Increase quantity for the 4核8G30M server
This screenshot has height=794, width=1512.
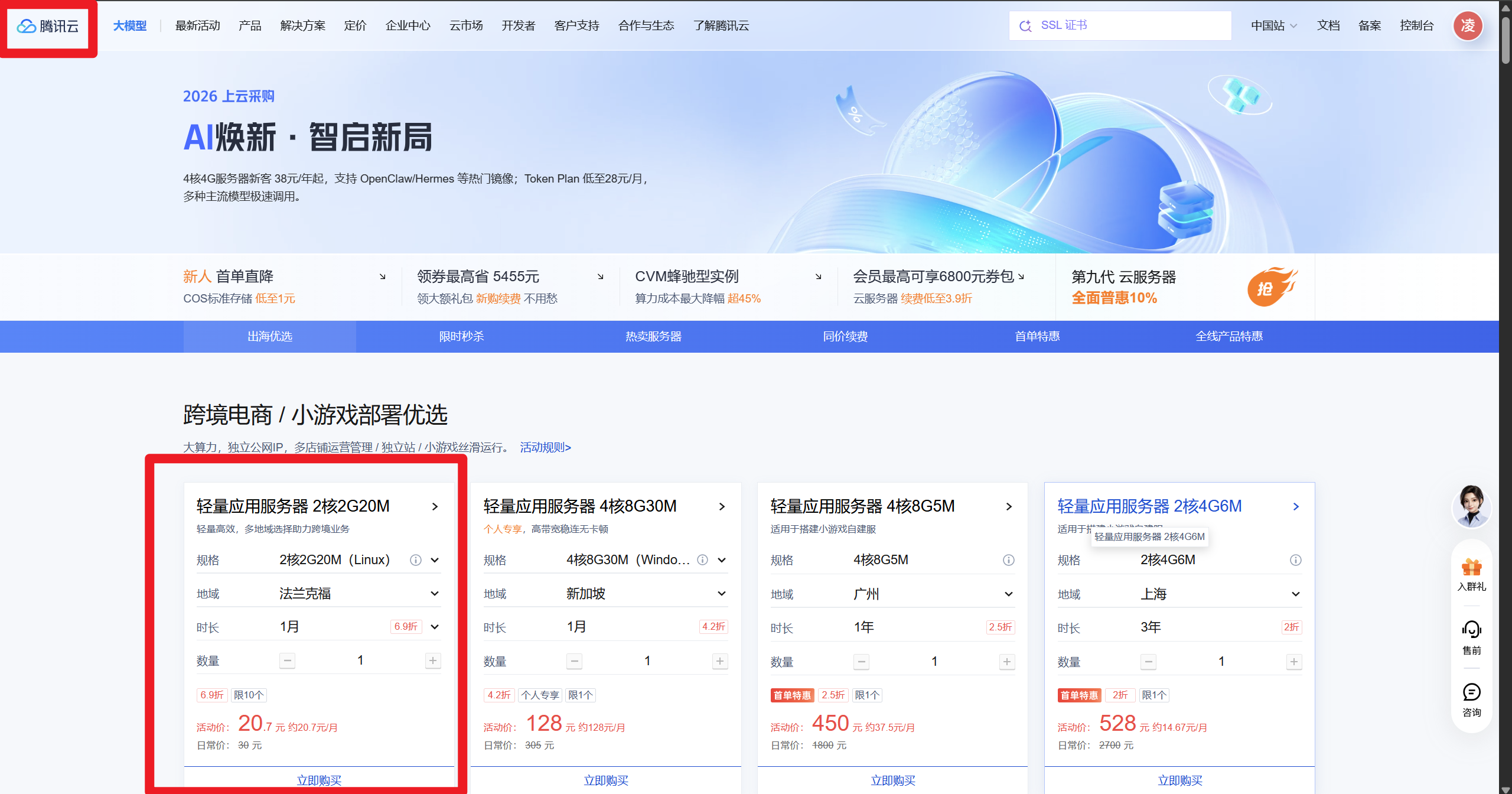tap(719, 661)
